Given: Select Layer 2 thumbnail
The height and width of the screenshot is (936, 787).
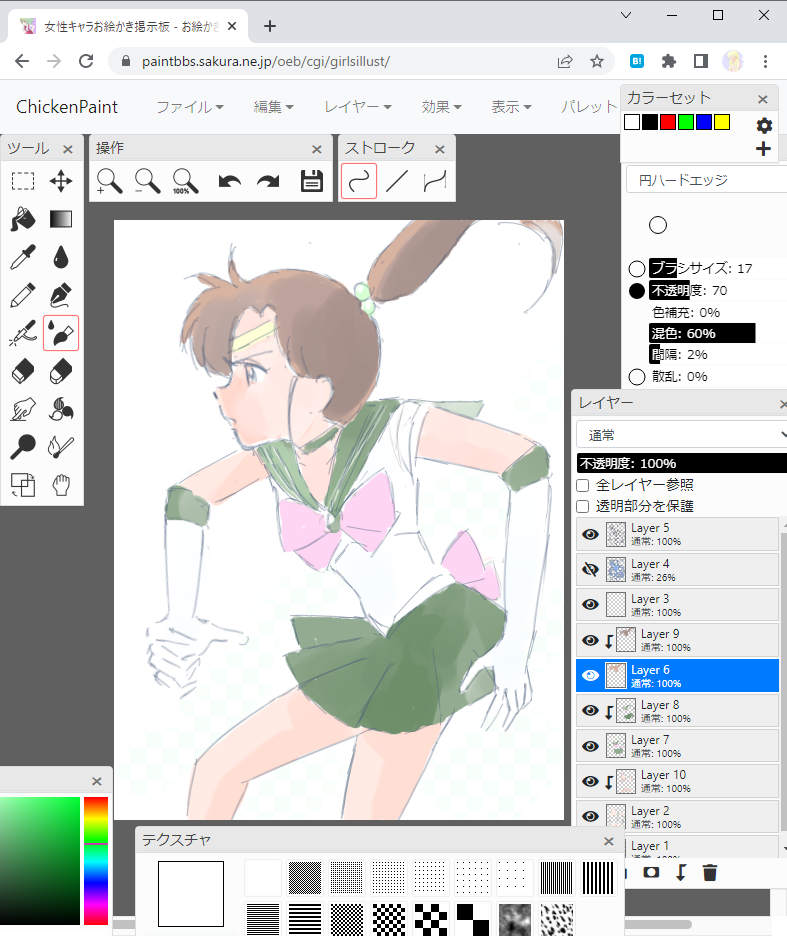Looking at the screenshot, I should (616, 816).
